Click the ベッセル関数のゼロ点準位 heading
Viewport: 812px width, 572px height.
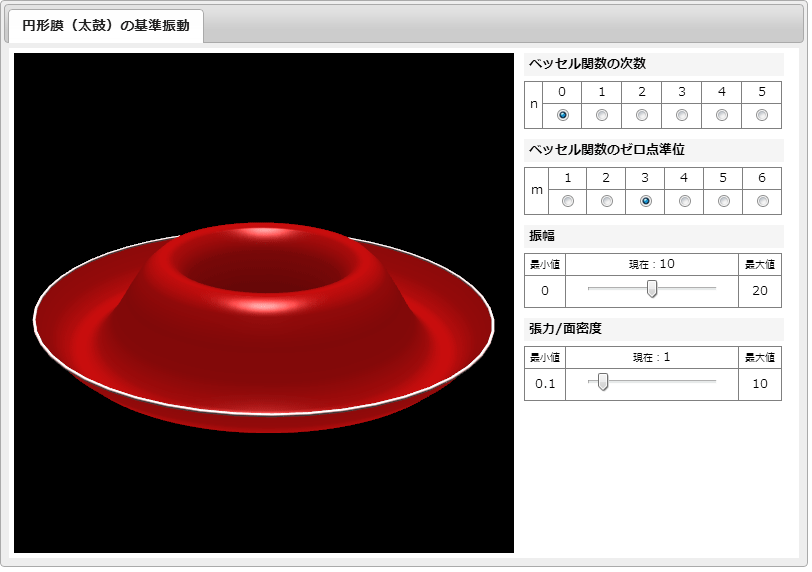click(x=609, y=150)
